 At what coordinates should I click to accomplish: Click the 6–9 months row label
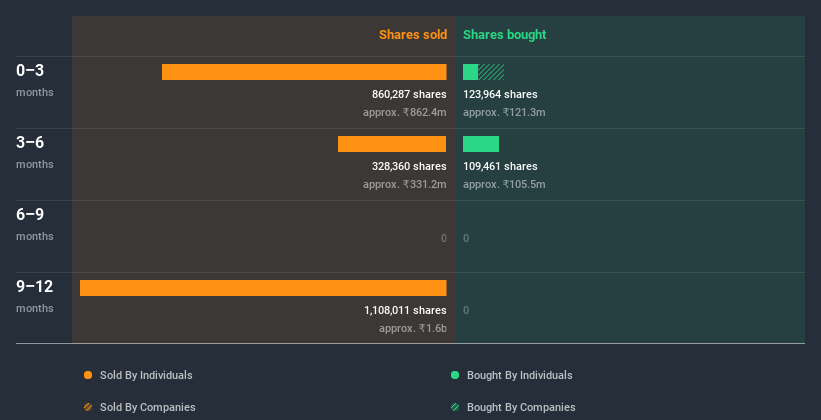click(x=35, y=224)
